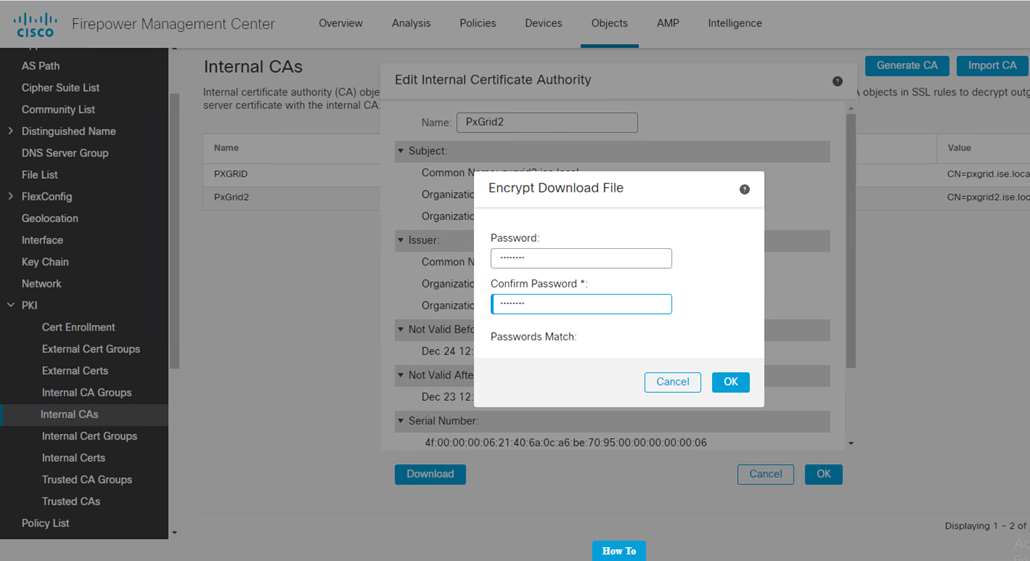
Task: Open External Certs under PKI
Action: point(75,370)
